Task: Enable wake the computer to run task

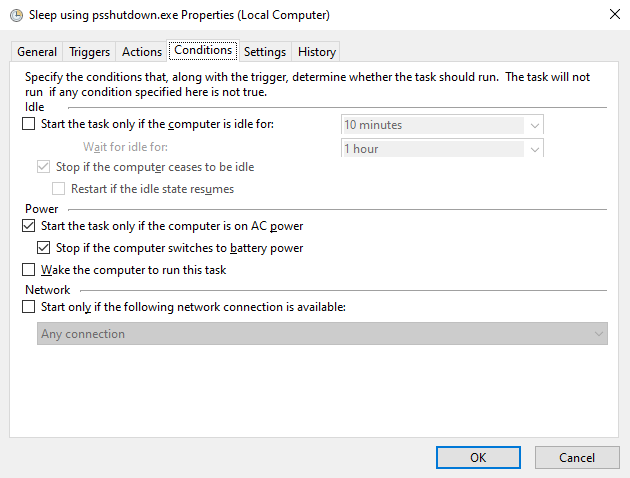Action: point(28,270)
